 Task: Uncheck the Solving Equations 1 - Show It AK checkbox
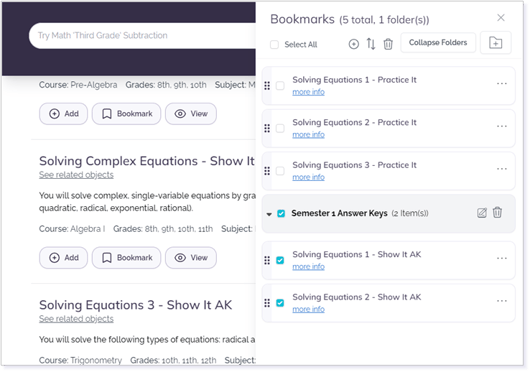point(280,260)
